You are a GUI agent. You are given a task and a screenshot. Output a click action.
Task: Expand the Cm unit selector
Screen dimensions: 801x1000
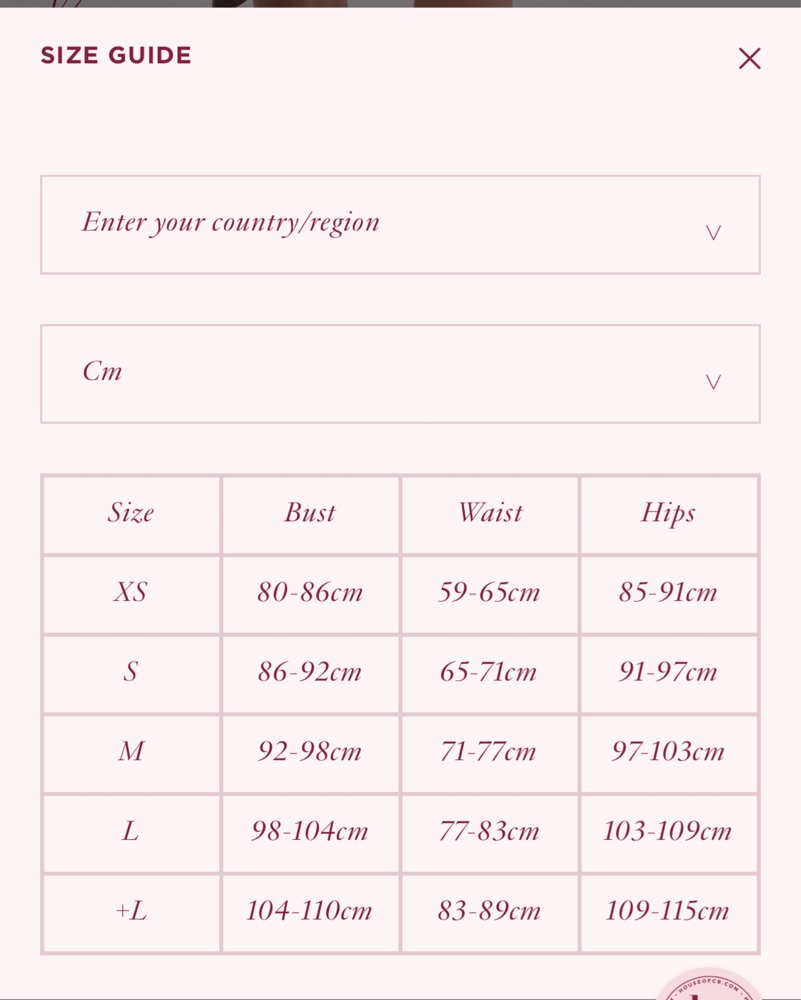(400, 374)
